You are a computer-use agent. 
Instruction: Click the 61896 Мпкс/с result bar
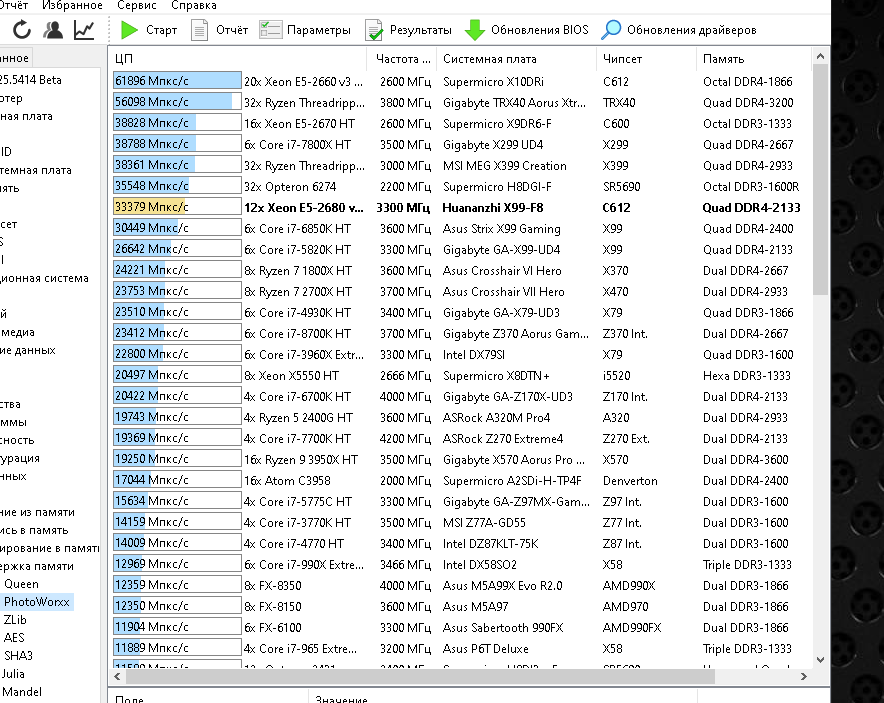[x=177, y=81]
